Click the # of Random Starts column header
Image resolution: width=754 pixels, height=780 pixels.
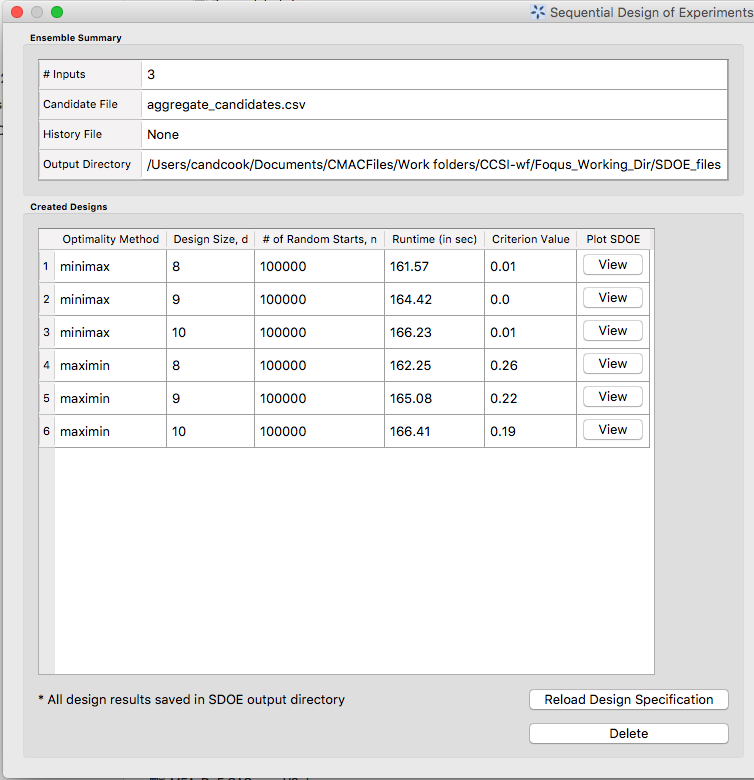(319, 239)
